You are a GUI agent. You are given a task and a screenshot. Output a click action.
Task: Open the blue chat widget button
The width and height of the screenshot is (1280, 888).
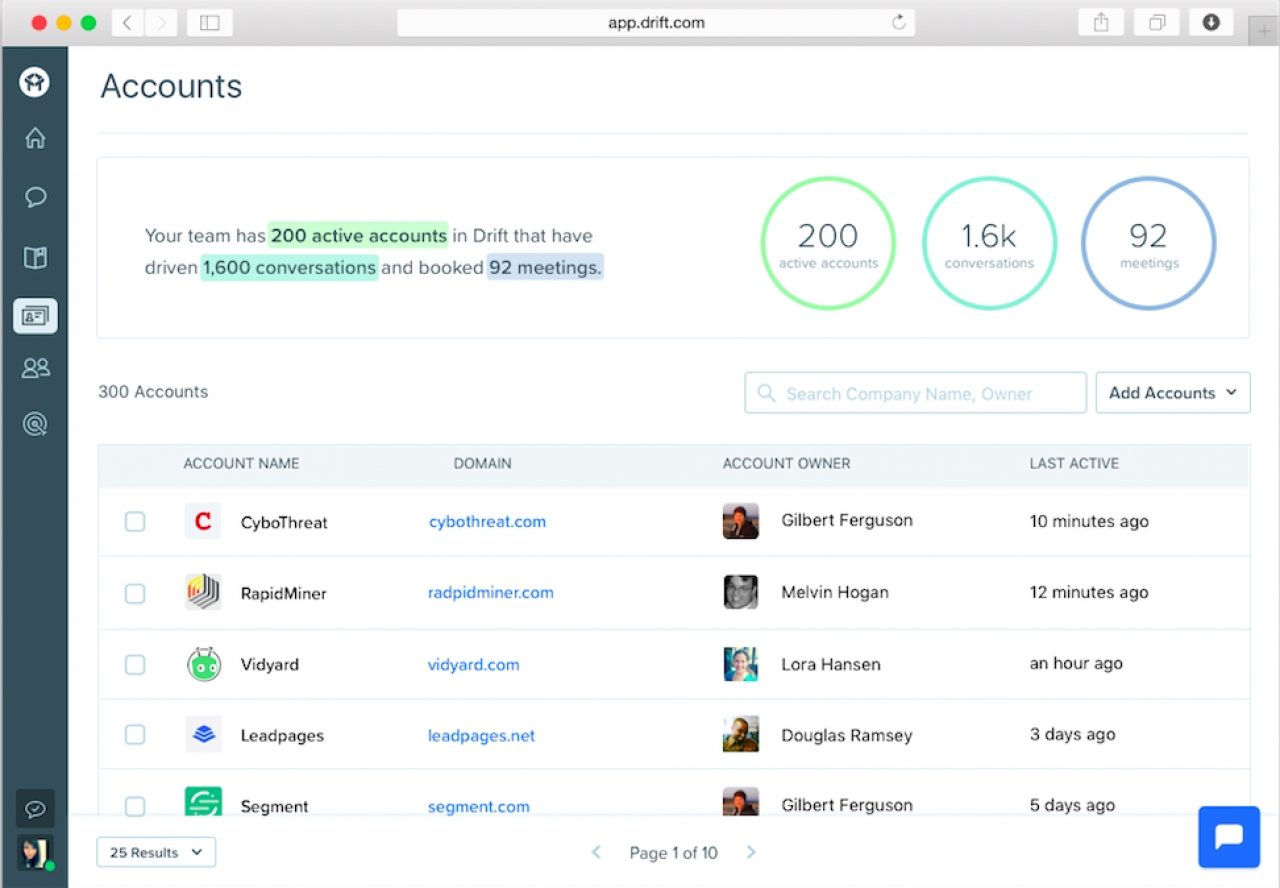tap(1228, 836)
